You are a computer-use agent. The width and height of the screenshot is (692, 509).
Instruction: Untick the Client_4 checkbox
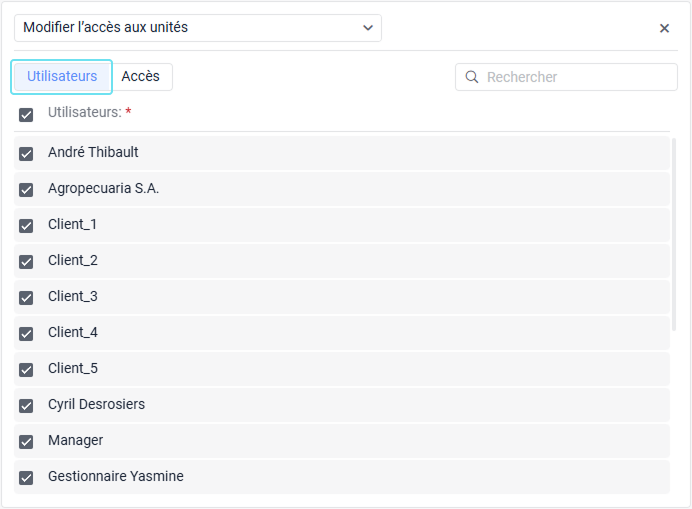click(26, 334)
